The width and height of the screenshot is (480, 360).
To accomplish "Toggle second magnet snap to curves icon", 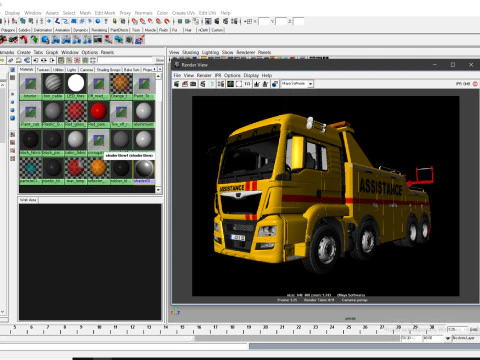I will point(142,21).
